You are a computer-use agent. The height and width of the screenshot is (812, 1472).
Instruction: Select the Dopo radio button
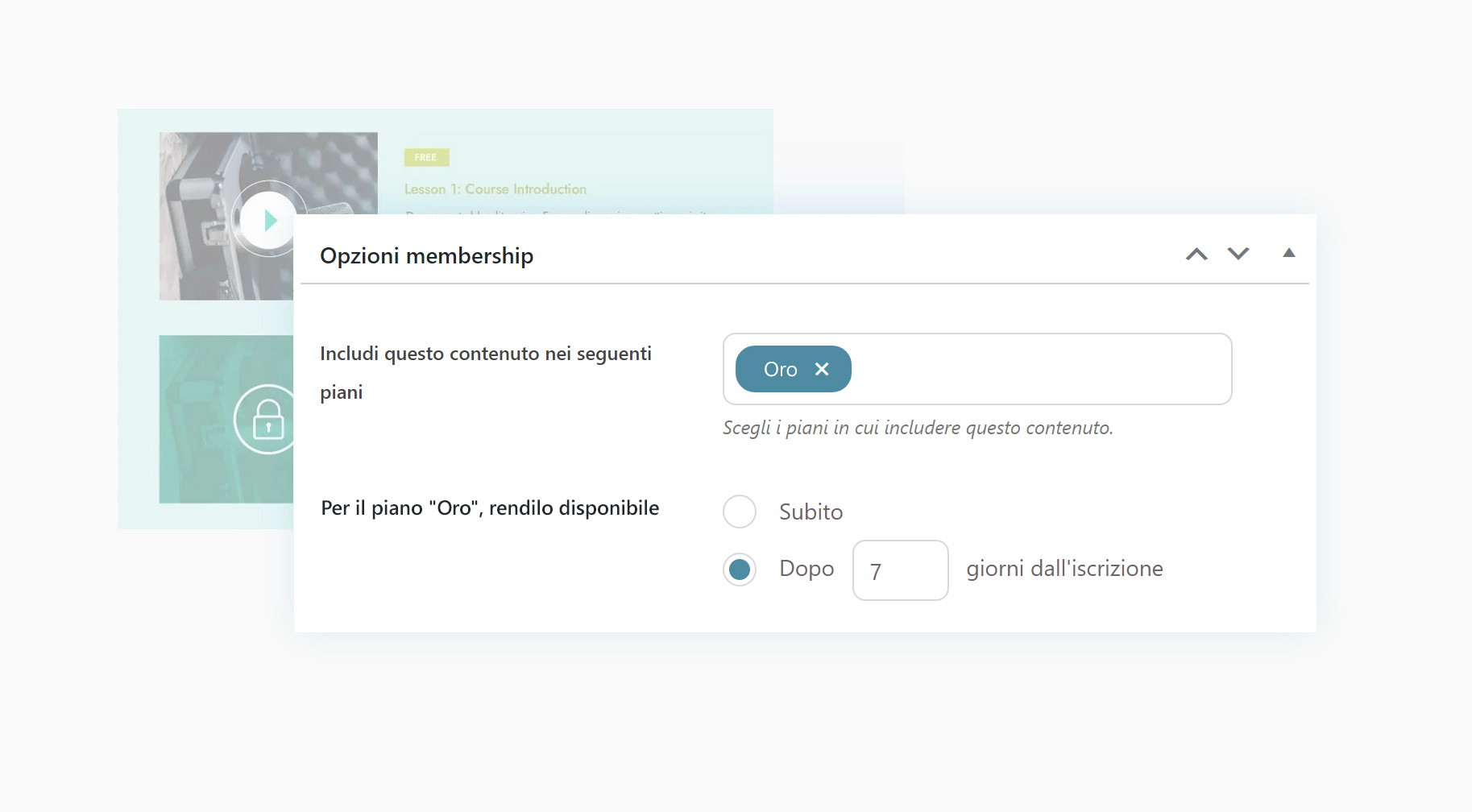pyautogui.click(x=740, y=570)
